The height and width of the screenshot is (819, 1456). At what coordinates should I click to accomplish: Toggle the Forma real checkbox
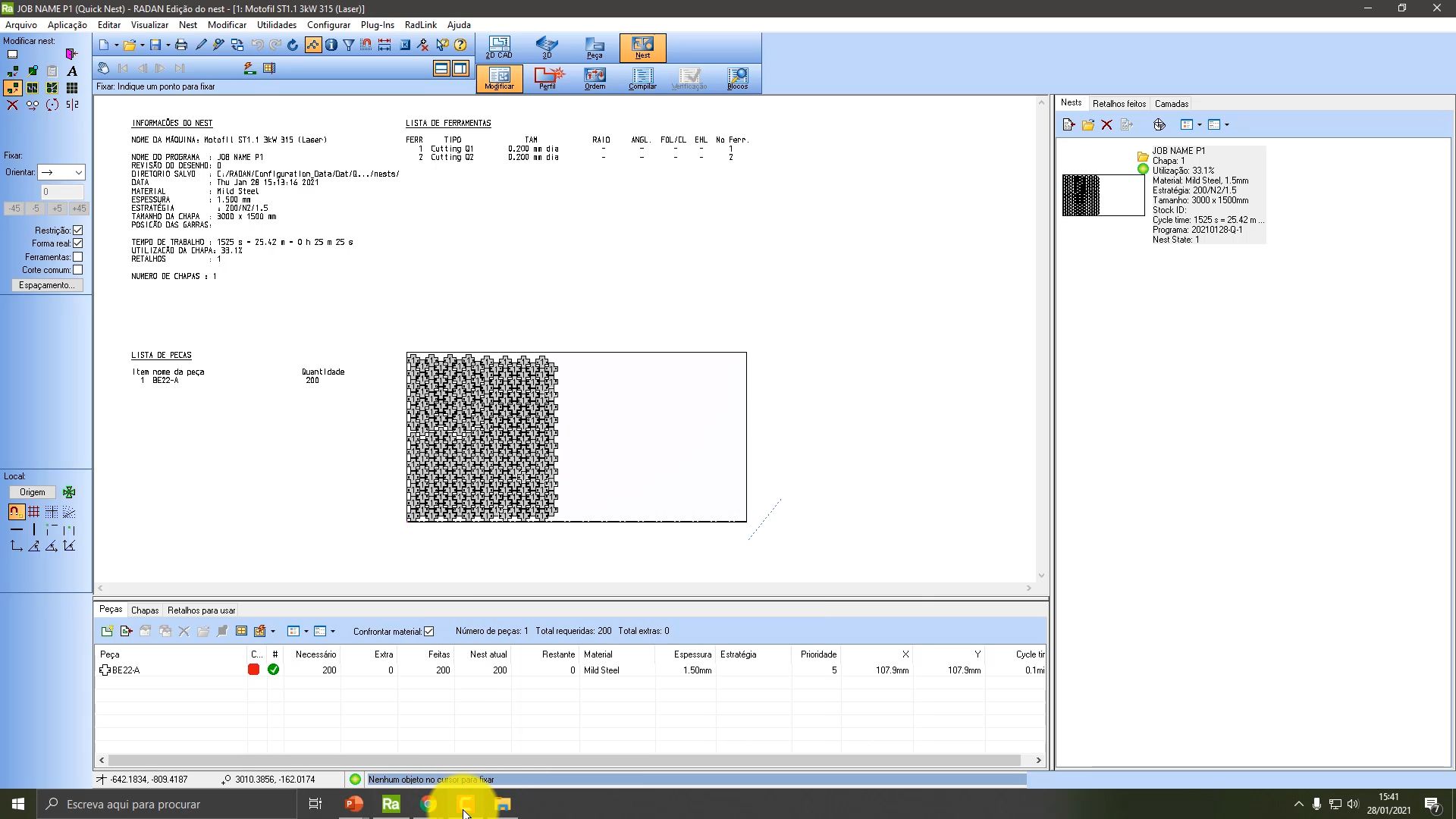(78, 243)
